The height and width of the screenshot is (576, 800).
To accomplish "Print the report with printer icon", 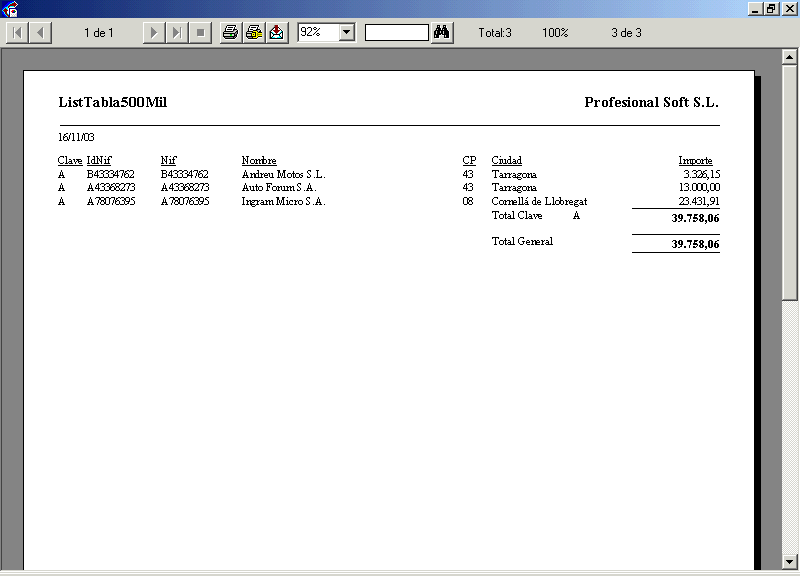I will click(231, 33).
